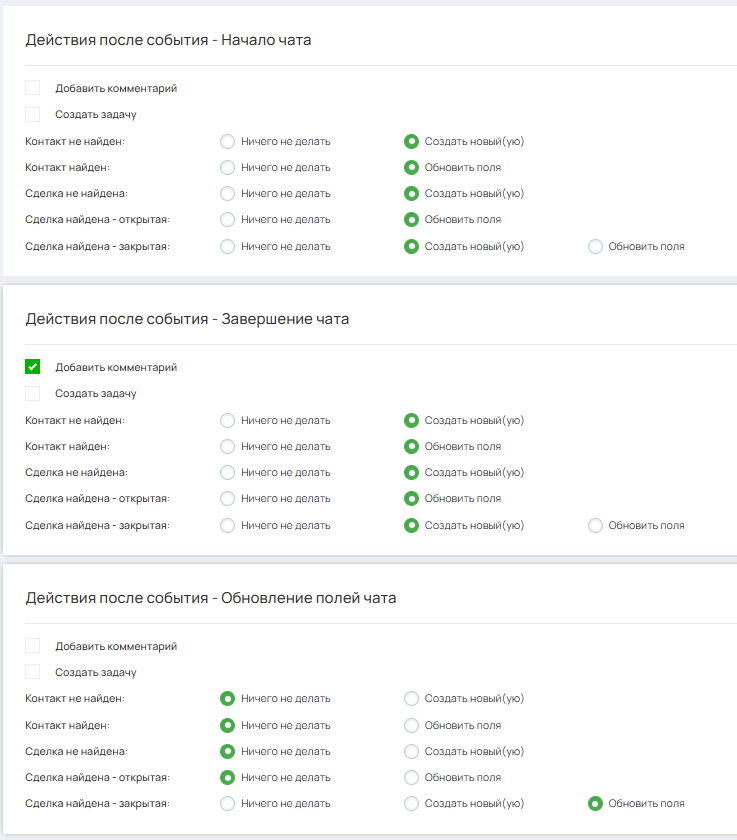Viewport: 737px width, 840px height.
Task: Pick 'Создать новый(ую)' for Сделка не найдена, Обновление полей чата
Action: (411, 751)
